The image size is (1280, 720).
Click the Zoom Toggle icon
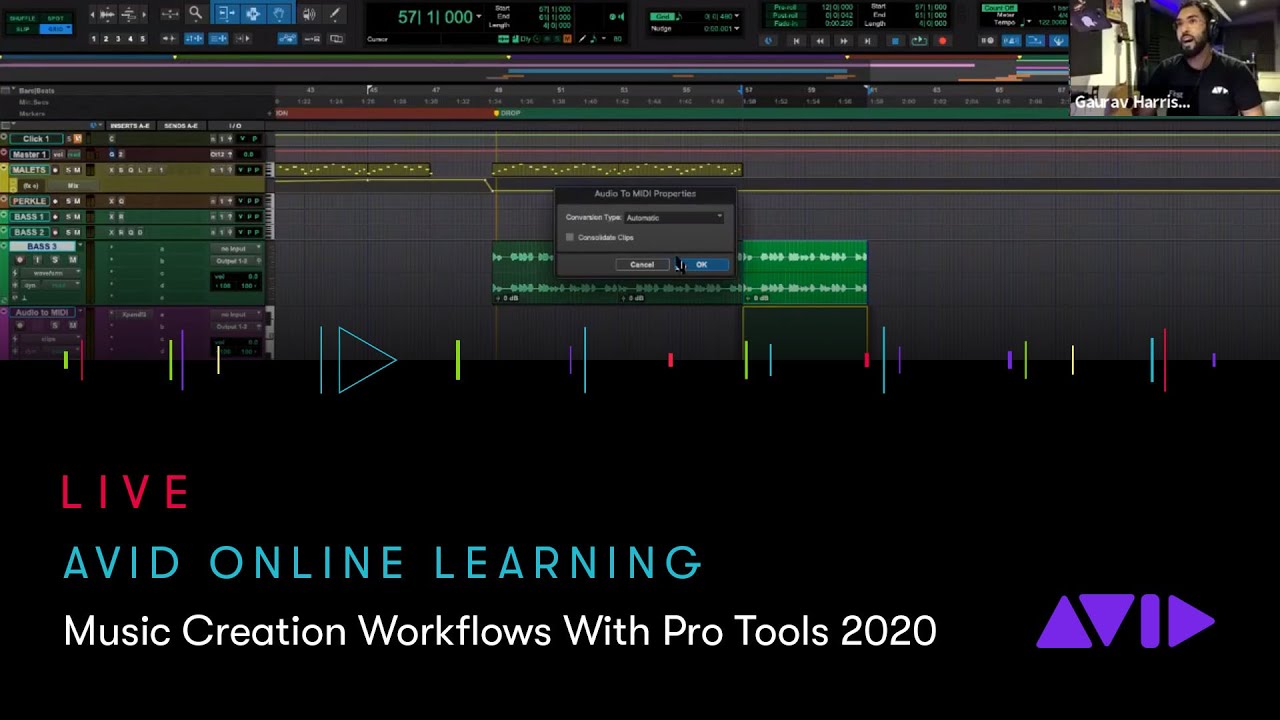tap(170, 14)
